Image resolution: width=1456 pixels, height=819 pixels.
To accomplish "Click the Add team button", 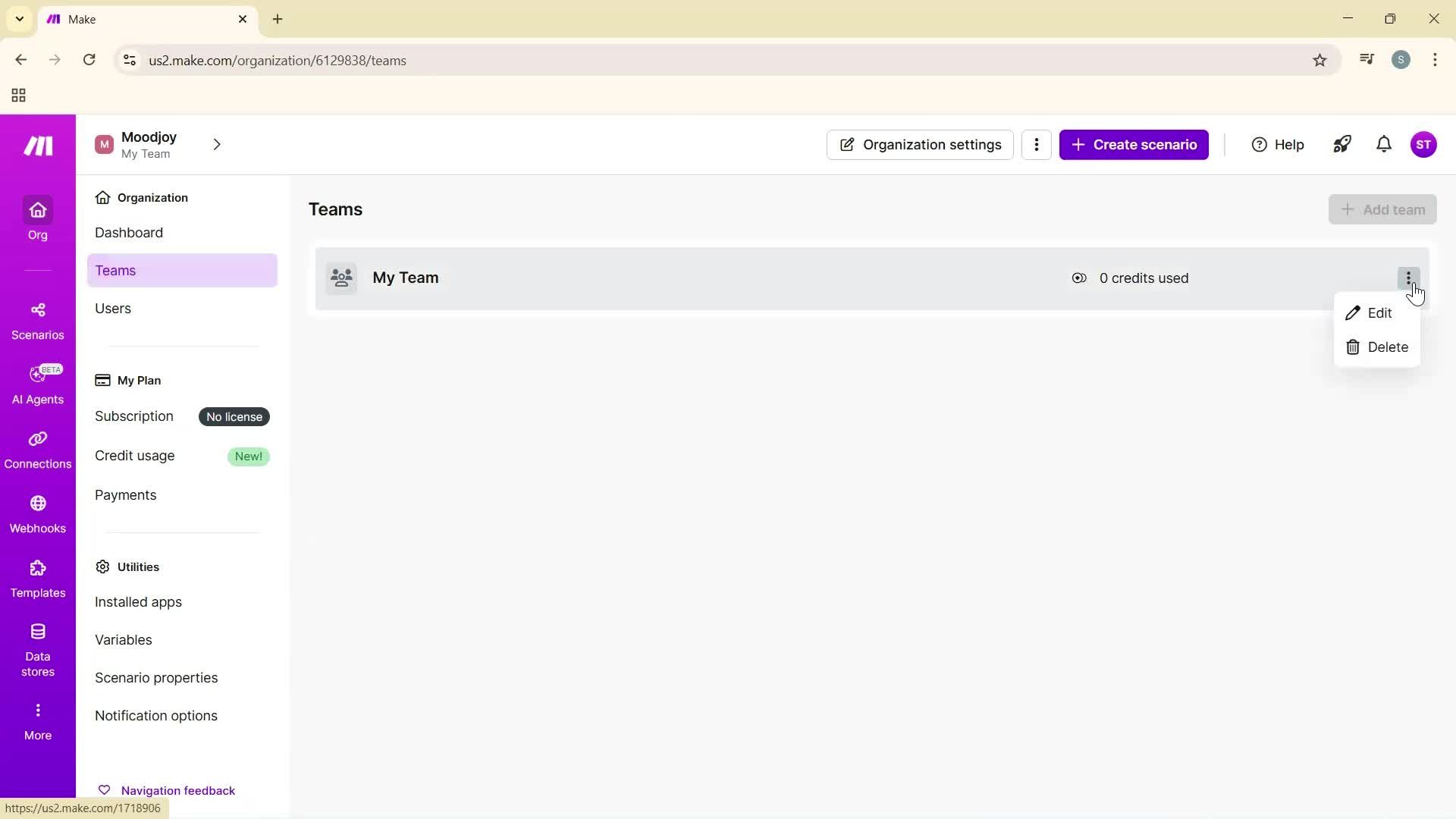I will click(1382, 209).
